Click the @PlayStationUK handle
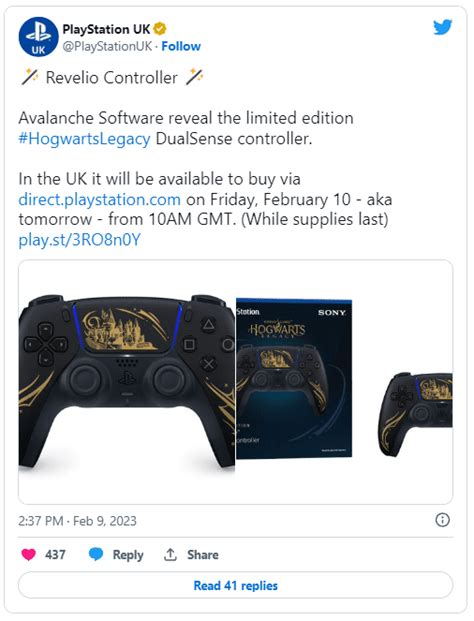The image size is (474, 621). (x=107, y=46)
